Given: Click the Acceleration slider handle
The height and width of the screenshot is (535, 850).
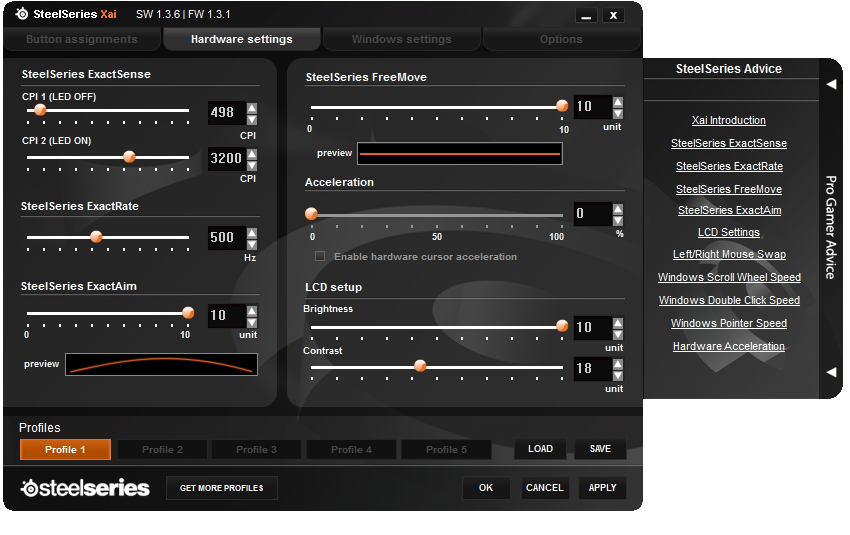Looking at the screenshot, I should point(311,214).
